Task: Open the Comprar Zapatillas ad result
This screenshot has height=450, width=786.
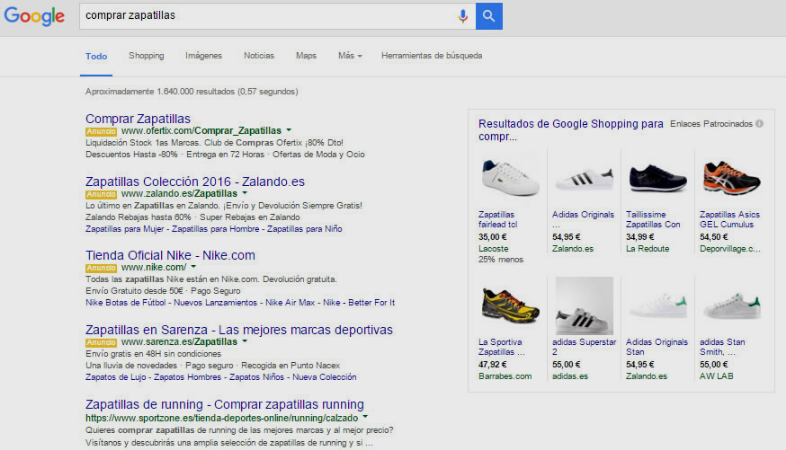Action: tap(138, 119)
